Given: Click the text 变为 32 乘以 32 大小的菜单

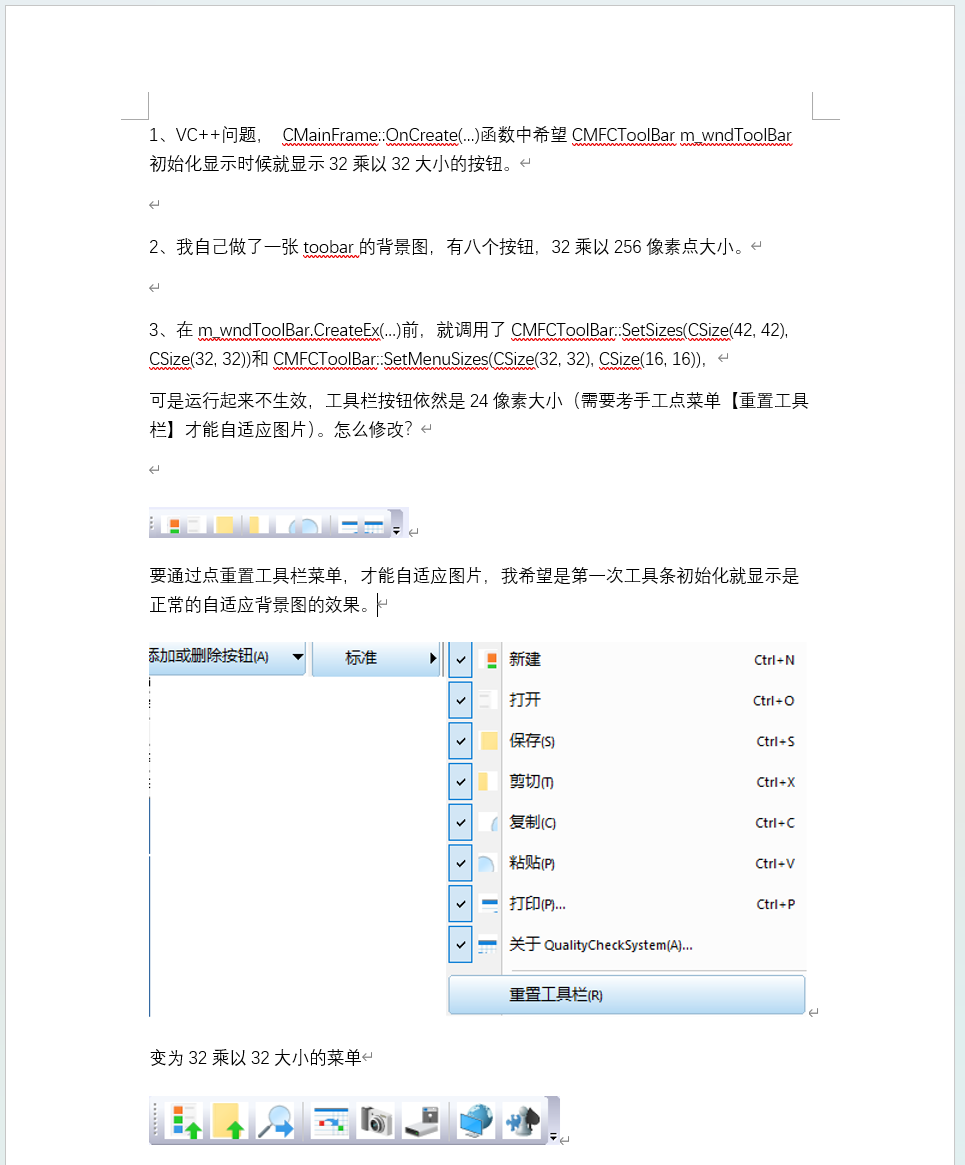Looking at the screenshot, I should click(x=256, y=1057).
